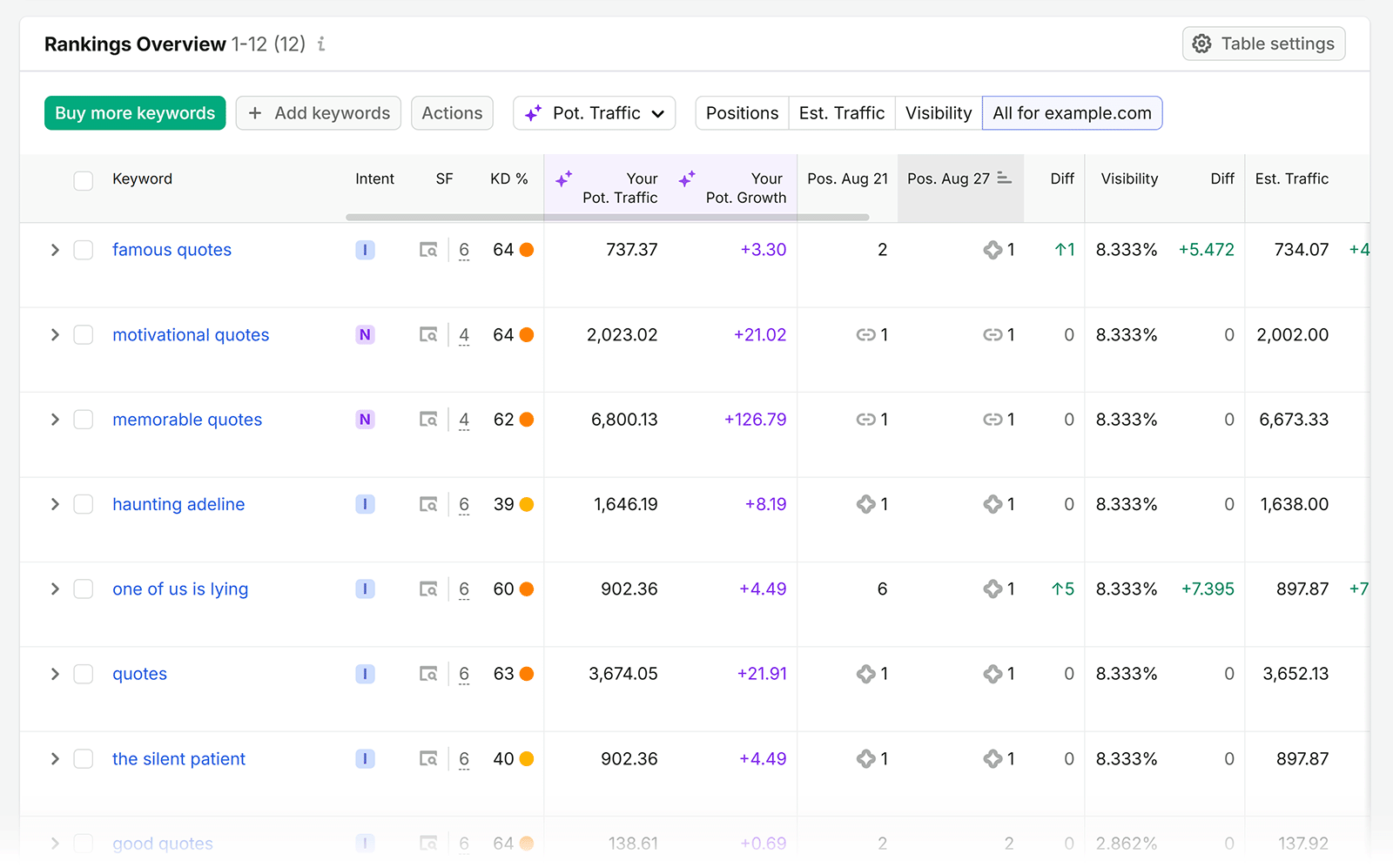
Task: Check the box for haunting adeline
Action: point(84,504)
